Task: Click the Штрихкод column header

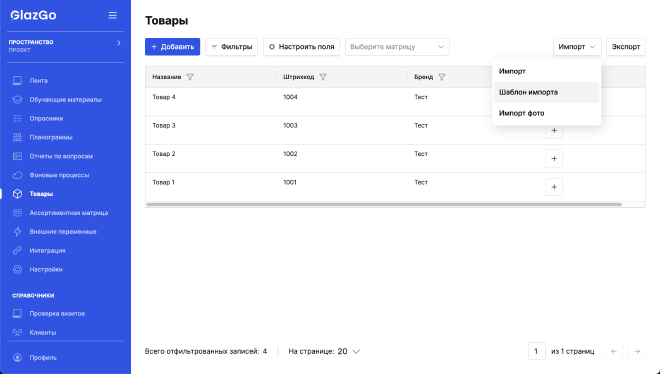Action: (x=298, y=77)
